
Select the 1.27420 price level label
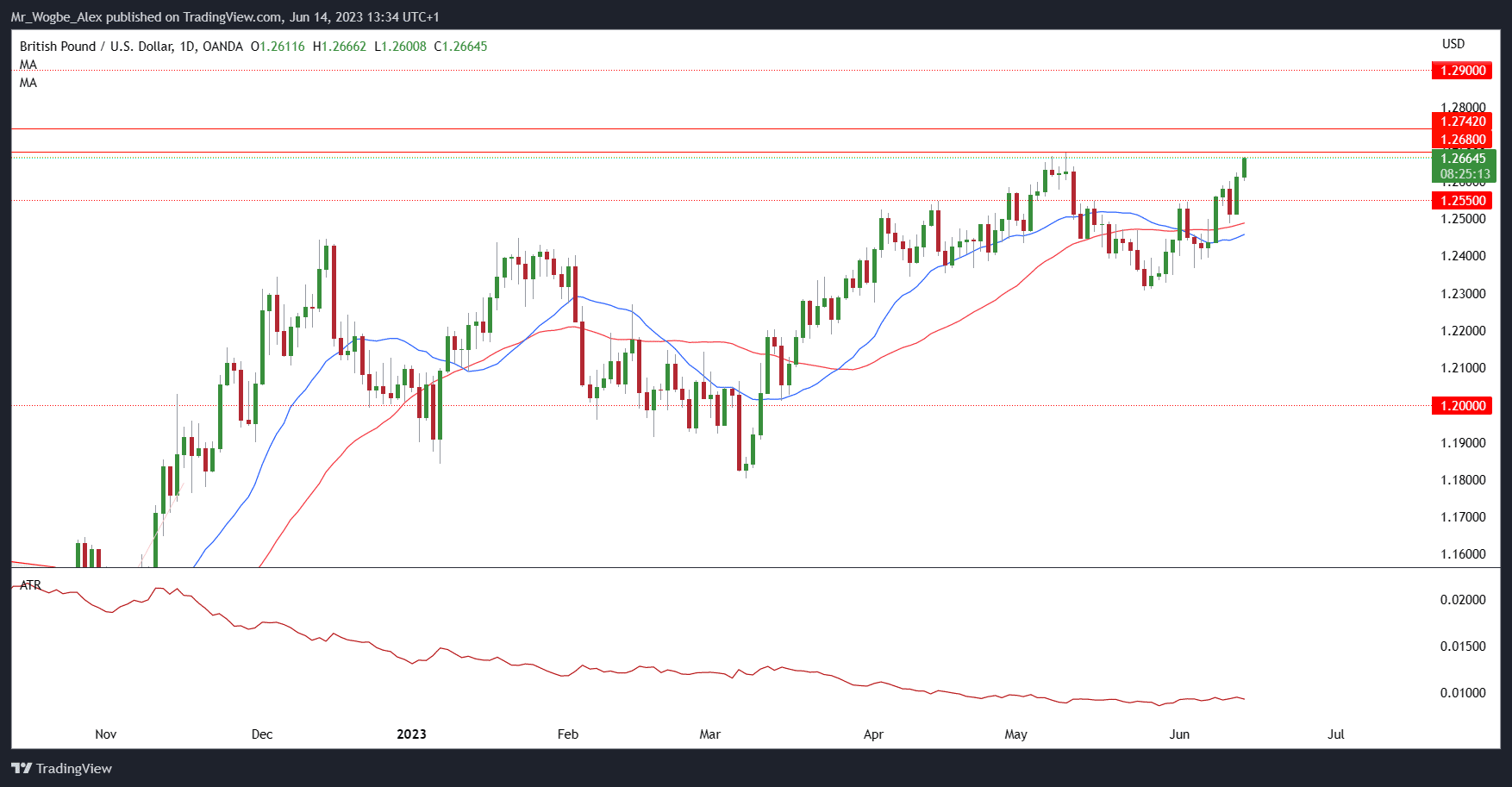pyautogui.click(x=1462, y=122)
